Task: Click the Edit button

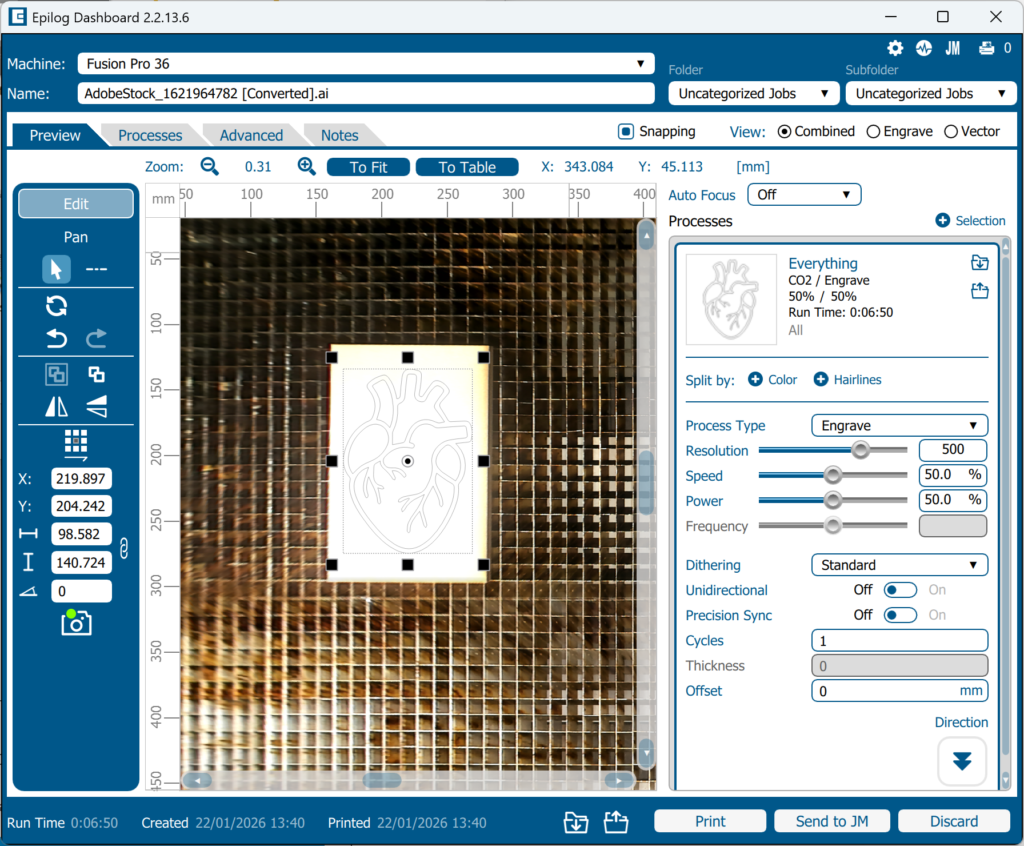Action: [76, 204]
